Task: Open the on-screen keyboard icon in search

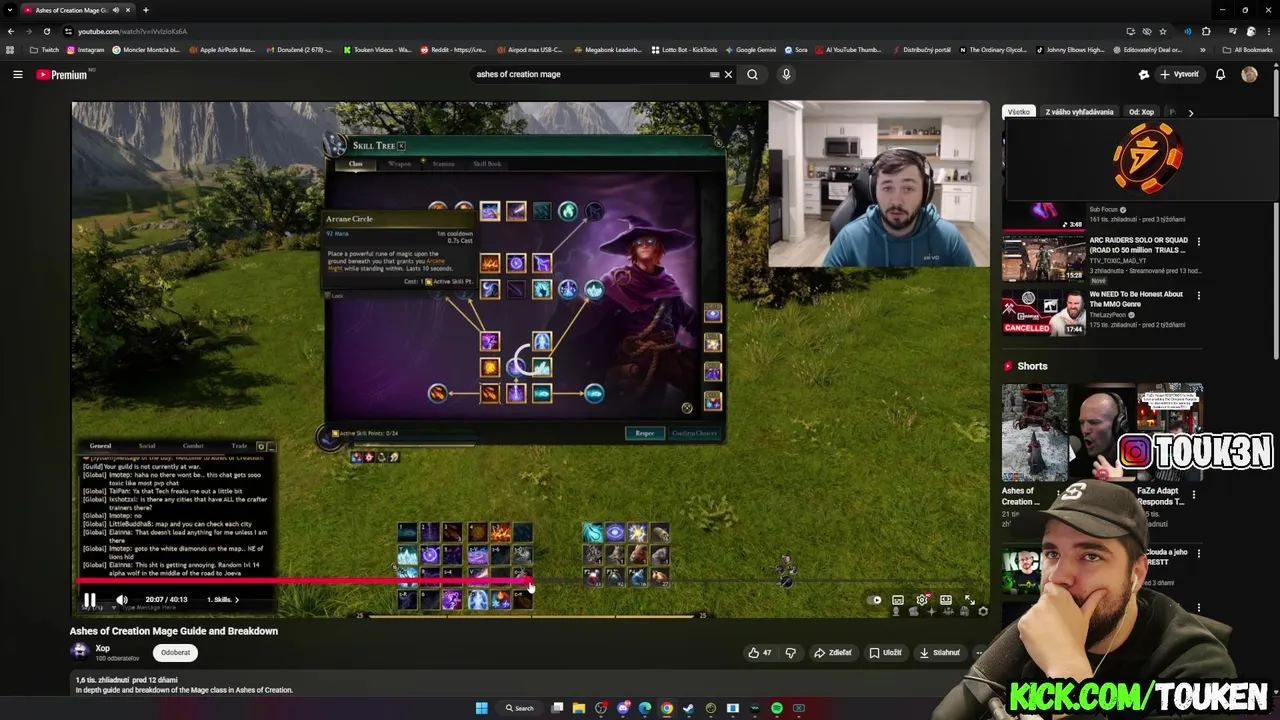Action: (x=714, y=74)
